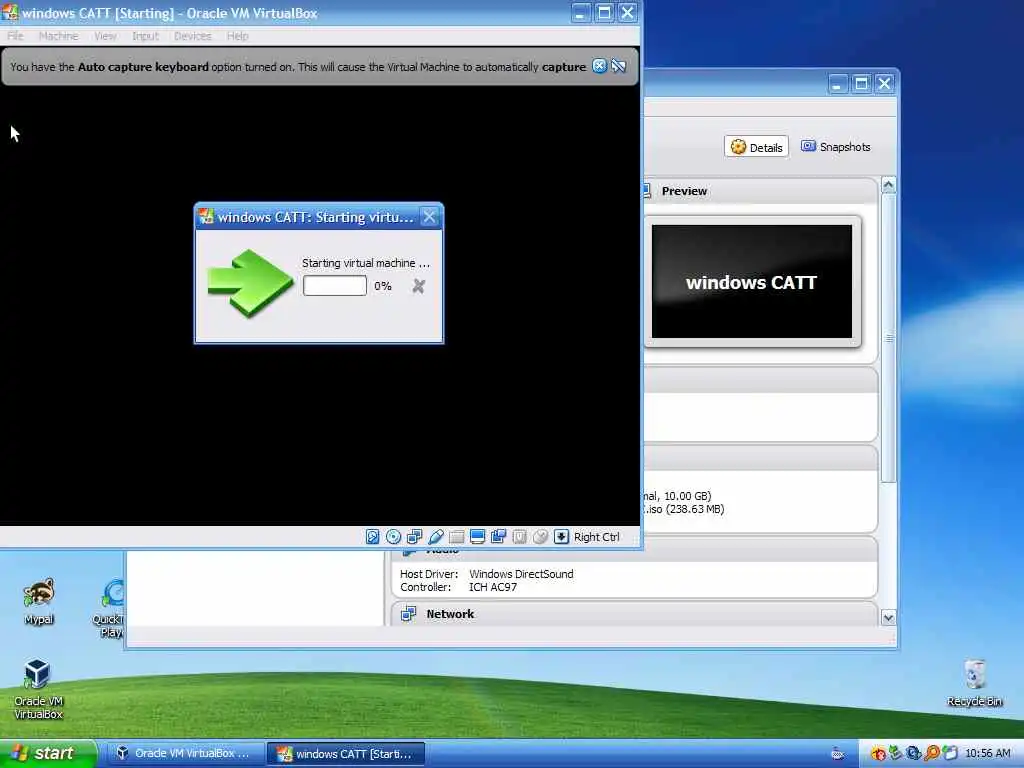The image size is (1024, 768).
Task: Click the scroll up arrow in Manager details
Action: pos(888,185)
